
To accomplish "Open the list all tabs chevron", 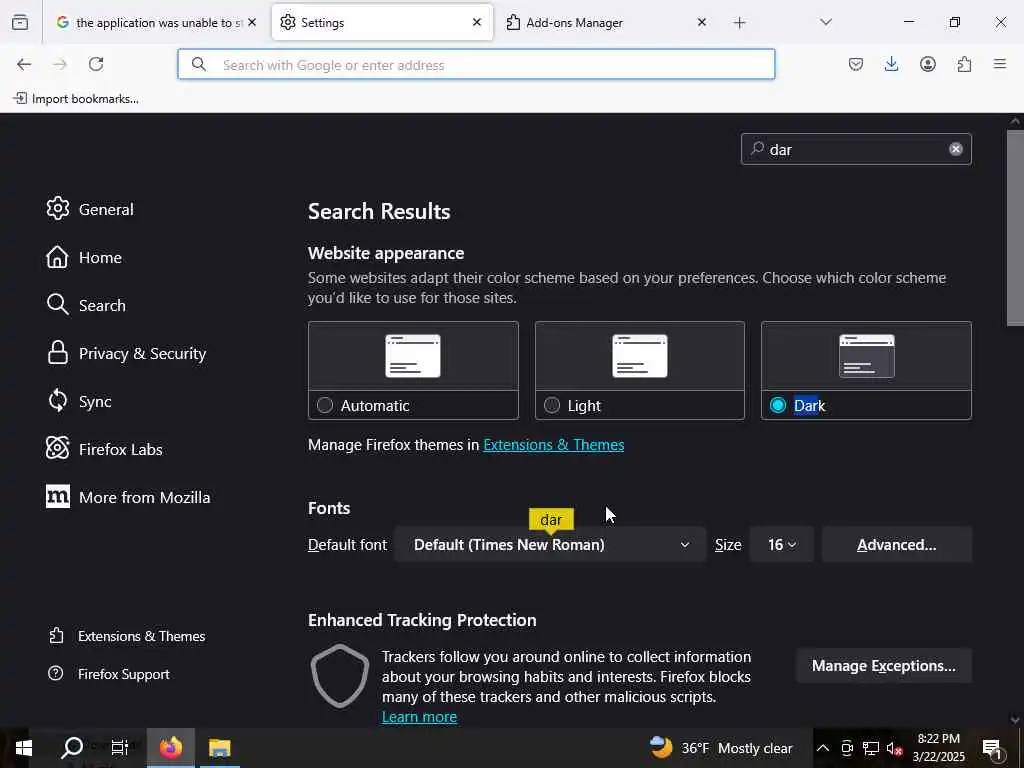I will 826,22.
